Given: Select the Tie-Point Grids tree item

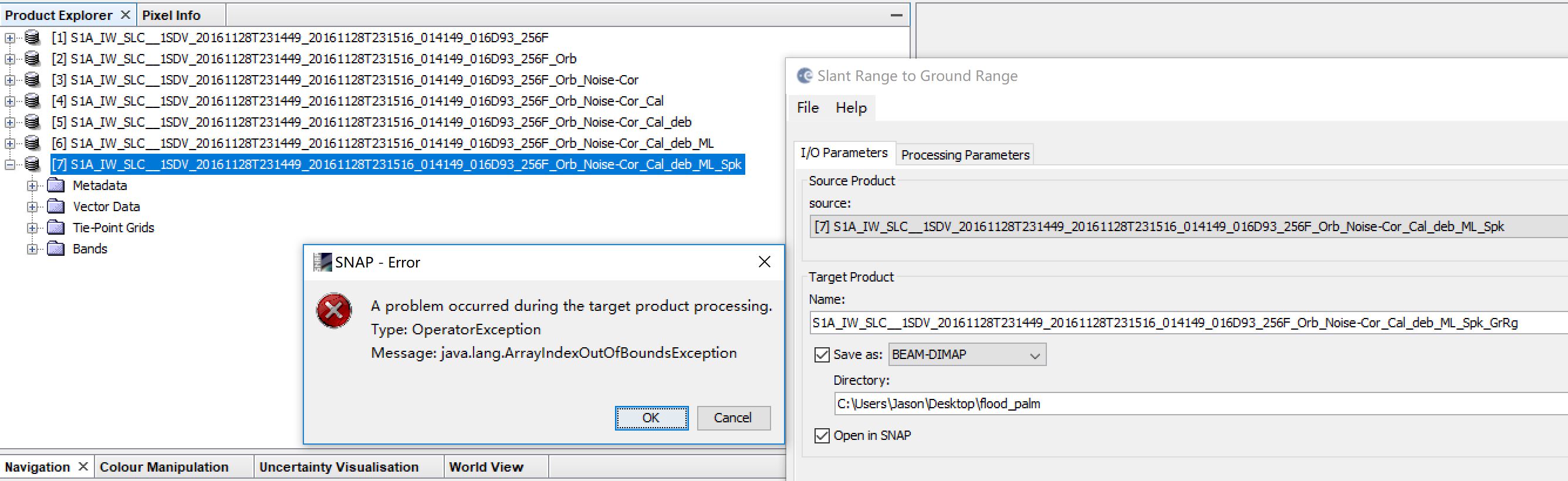Looking at the screenshot, I should click(113, 228).
